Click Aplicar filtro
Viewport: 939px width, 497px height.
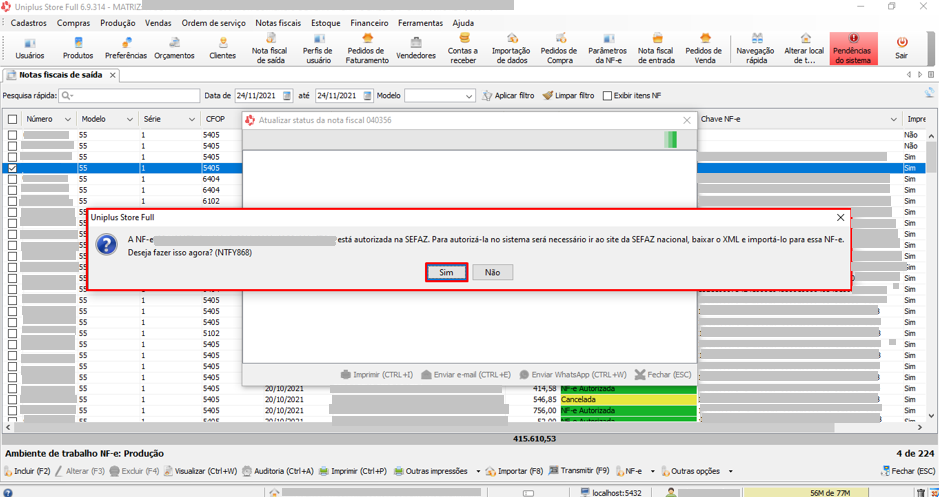click(x=508, y=96)
